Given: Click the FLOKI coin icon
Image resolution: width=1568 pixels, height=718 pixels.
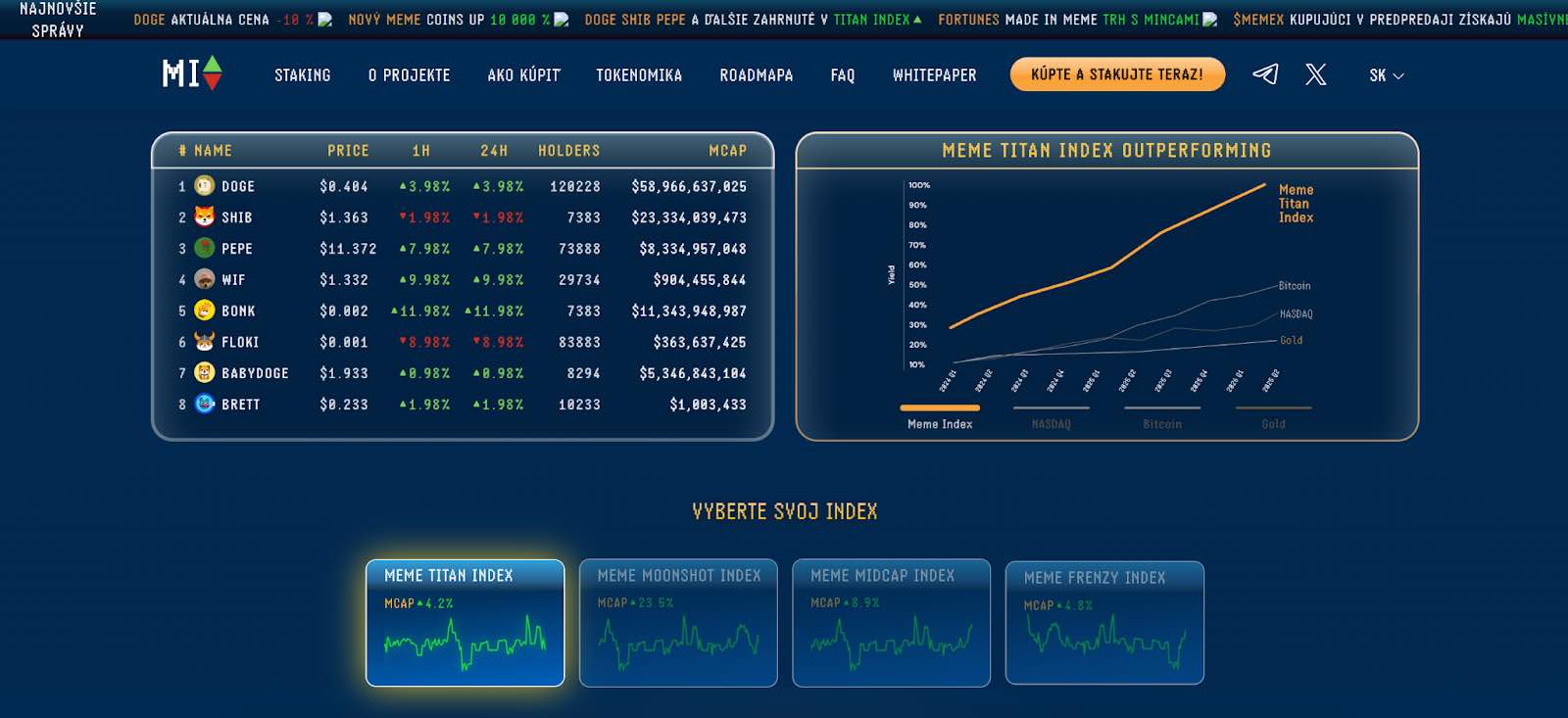Looking at the screenshot, I should (204, 342).
